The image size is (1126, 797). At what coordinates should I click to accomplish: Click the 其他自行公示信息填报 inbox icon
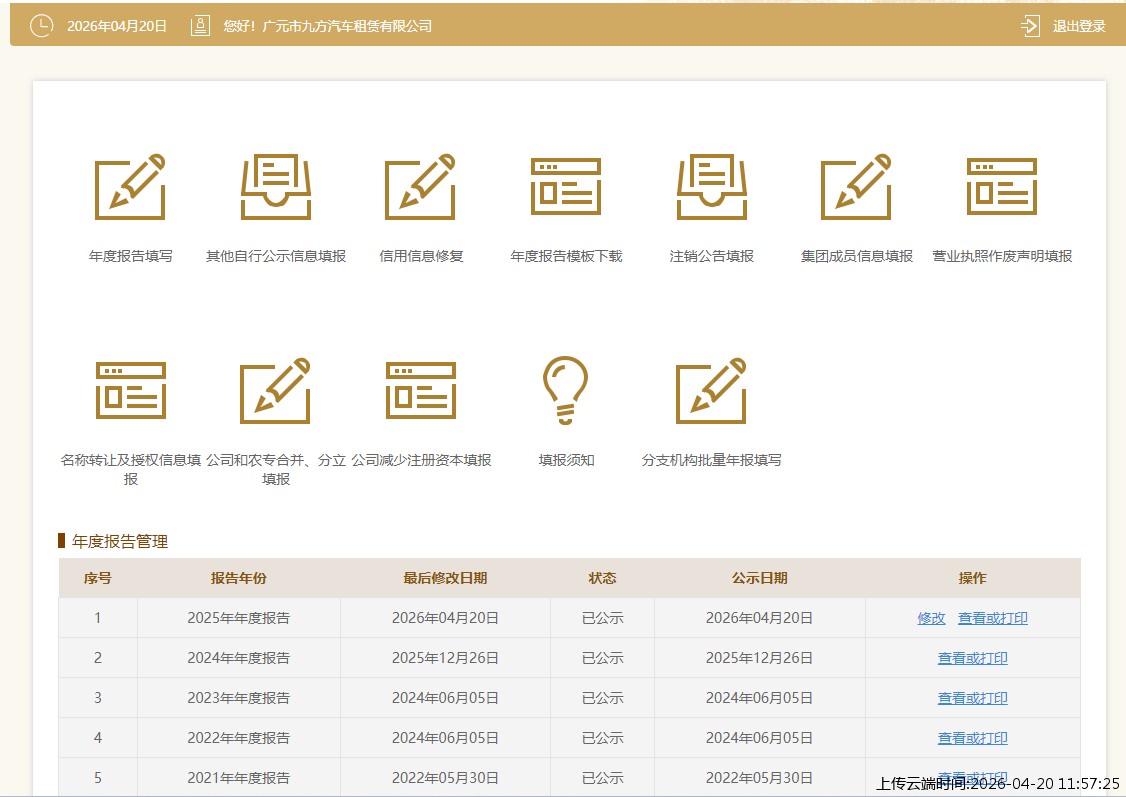276,187
